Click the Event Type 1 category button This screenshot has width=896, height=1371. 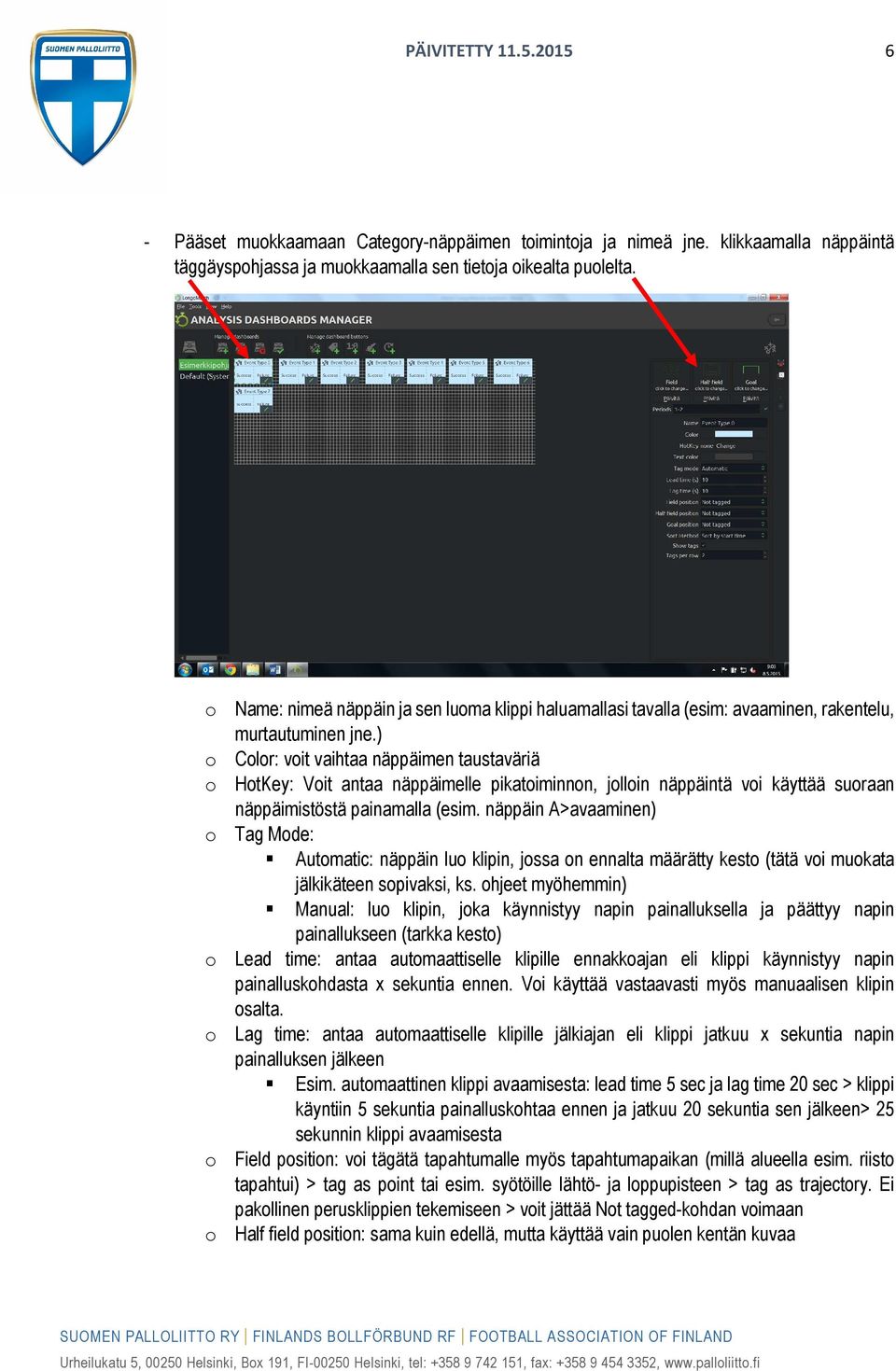point(297,371)
